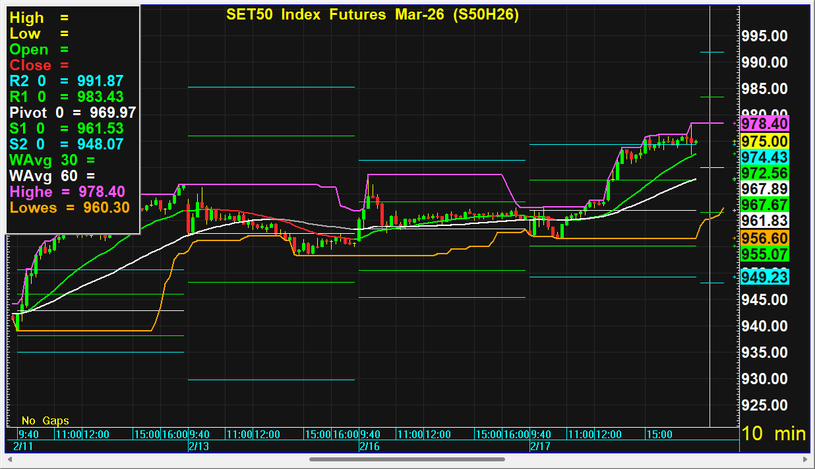Click the Highe = 978.40 legend entry
The height and width of the screenshot is (469, 815).
(67, 191)
